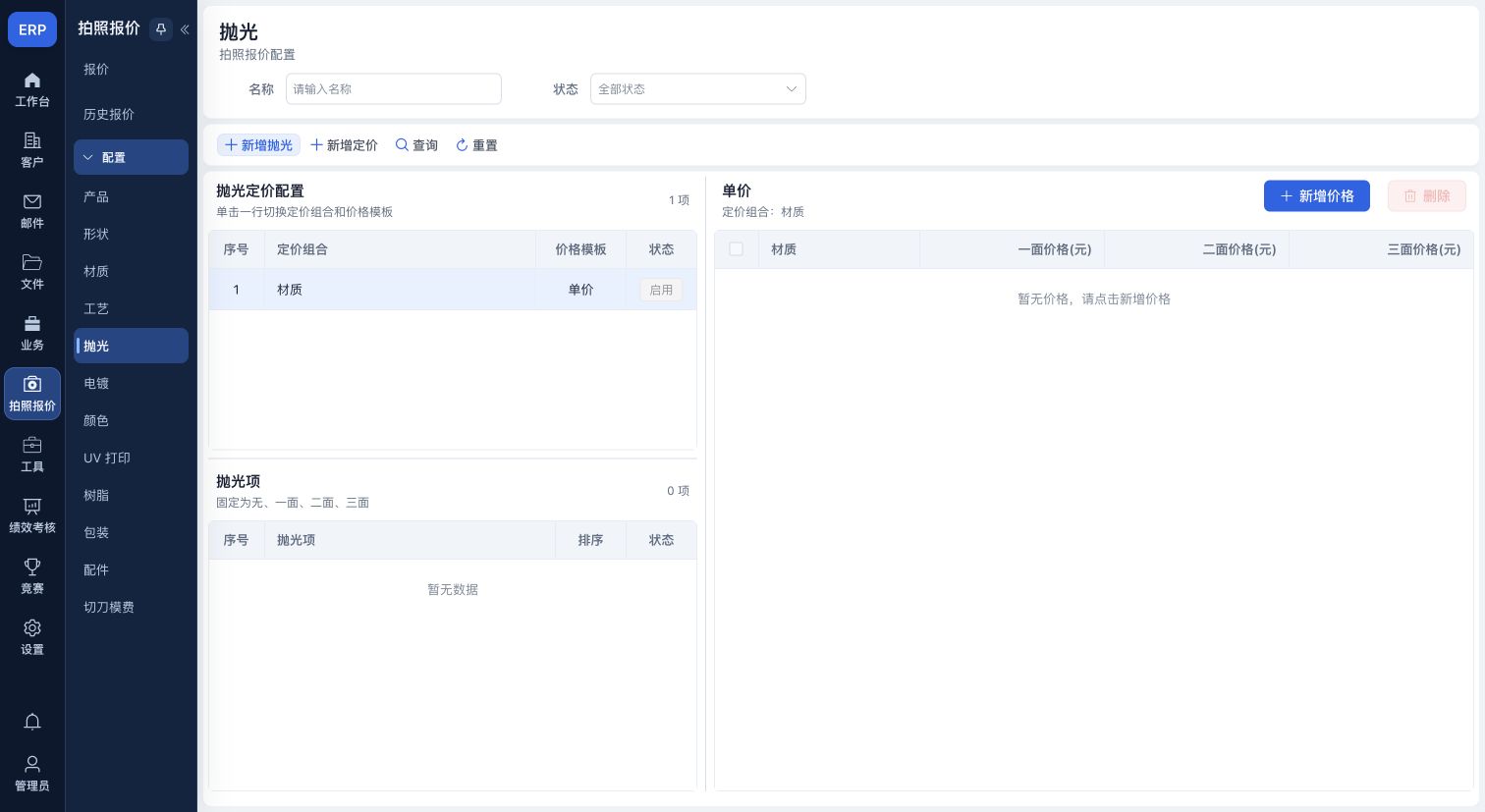Open 设置 gear in the left rail
Screen dimensions: 1485x812
(x=32, y=637)
